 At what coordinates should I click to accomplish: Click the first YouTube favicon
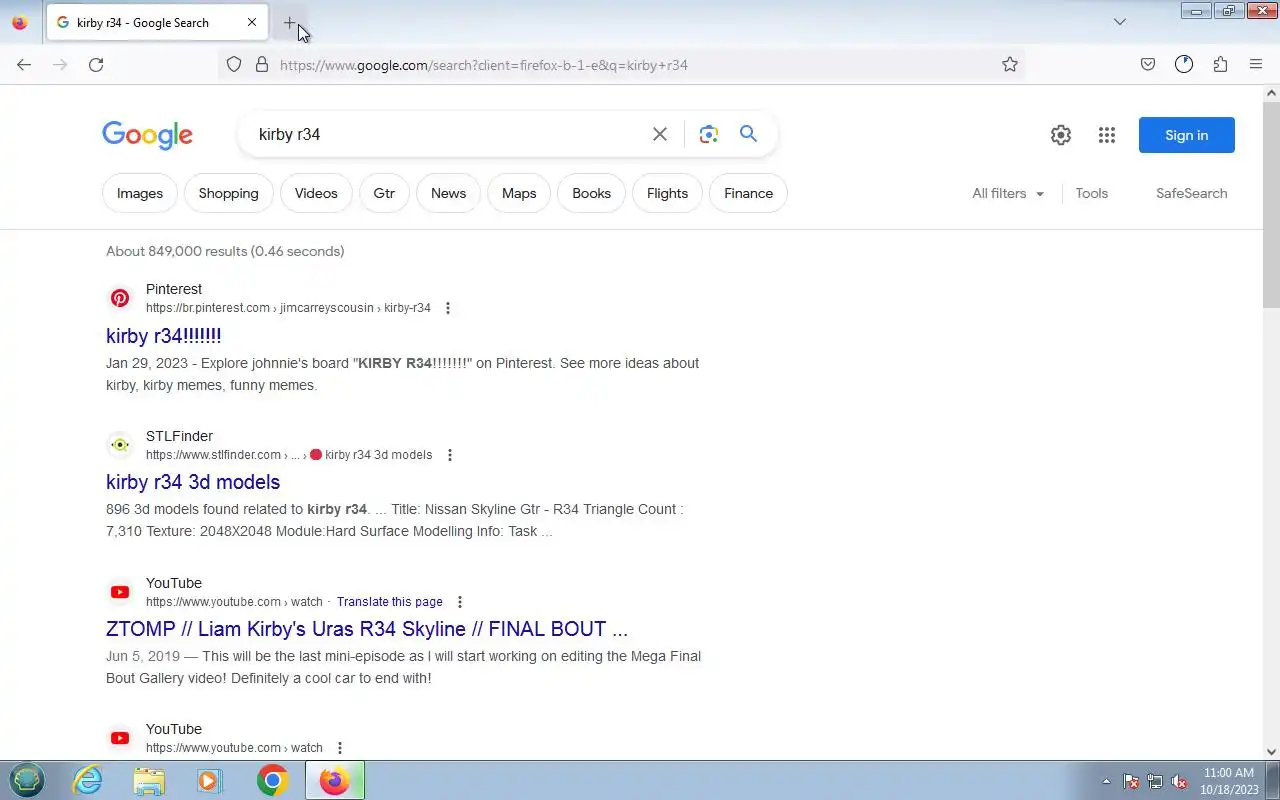click(120, 592)
